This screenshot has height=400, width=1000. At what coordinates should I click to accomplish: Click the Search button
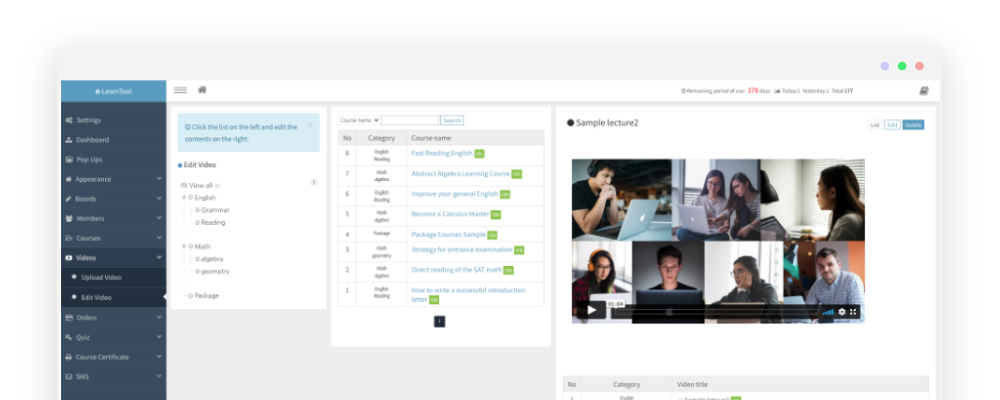coord(452,120)
